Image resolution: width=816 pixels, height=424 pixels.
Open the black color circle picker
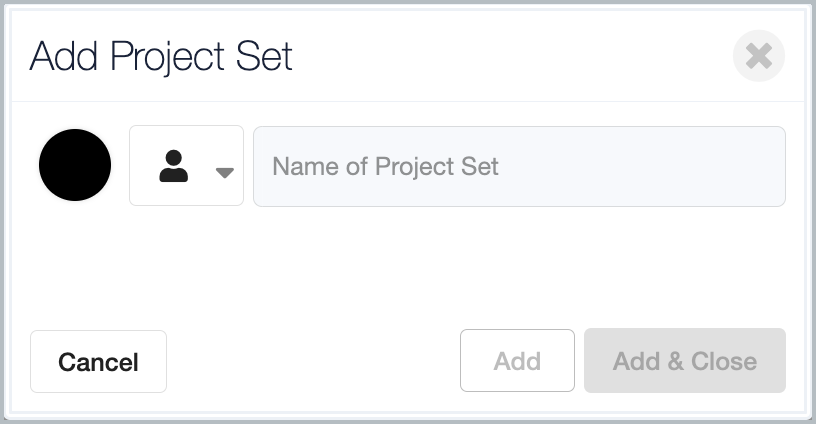click(x=75, y=165)
